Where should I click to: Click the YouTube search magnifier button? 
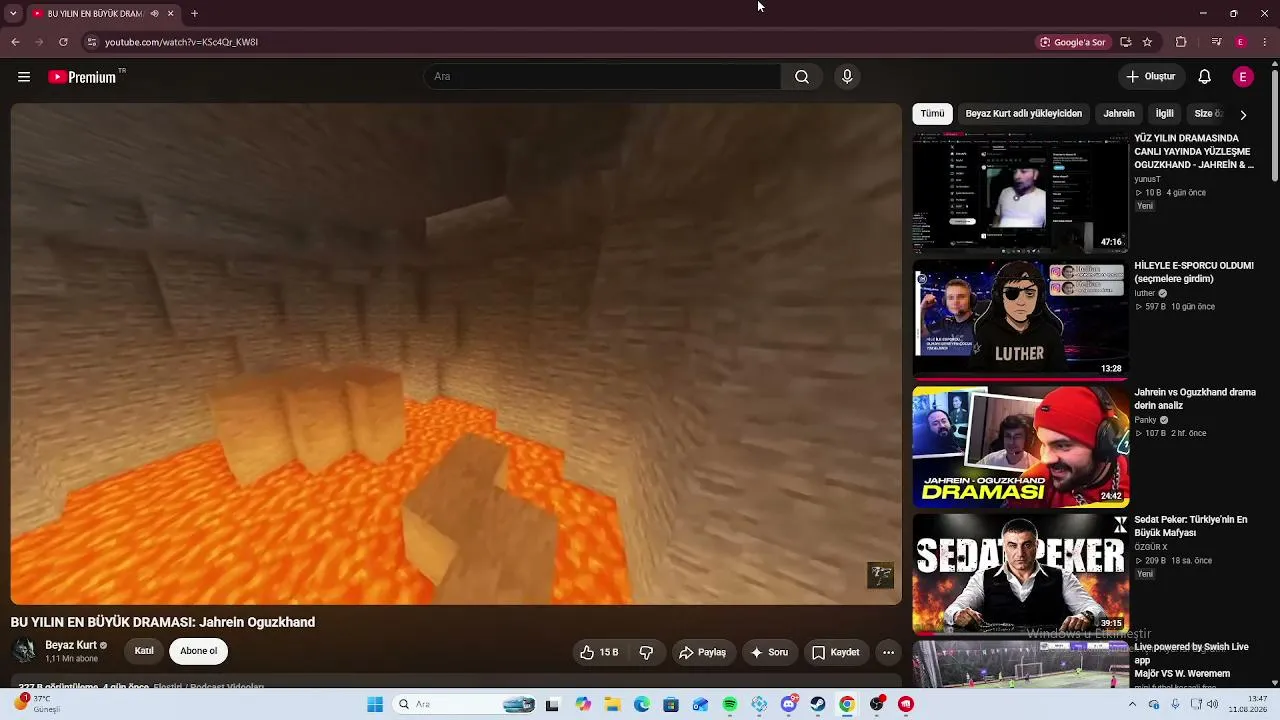[802, 77]
